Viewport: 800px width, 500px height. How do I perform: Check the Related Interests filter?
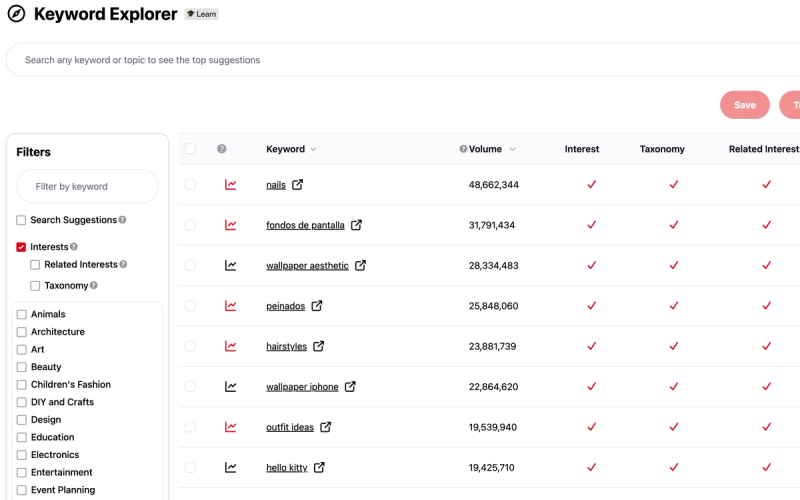(x=35, y=265)
